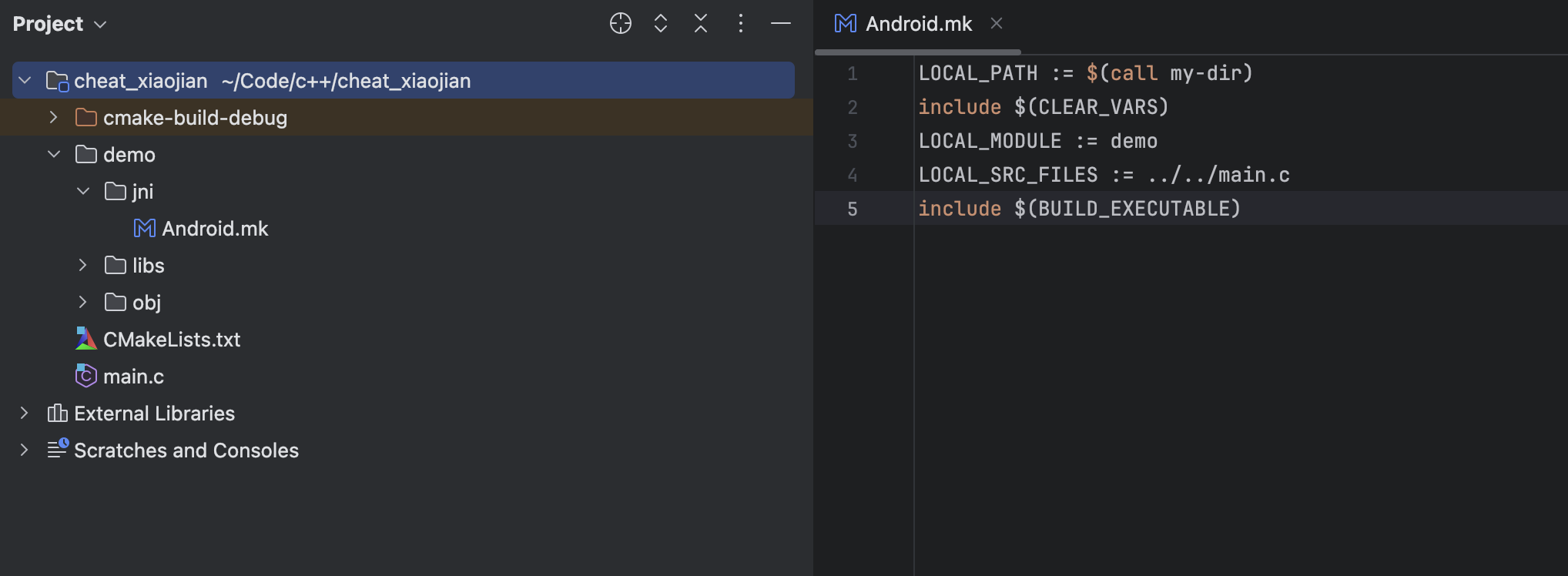Click the CMakeLists.txt file icon
Screen dimensions: 1568x576
click(86, 340)
